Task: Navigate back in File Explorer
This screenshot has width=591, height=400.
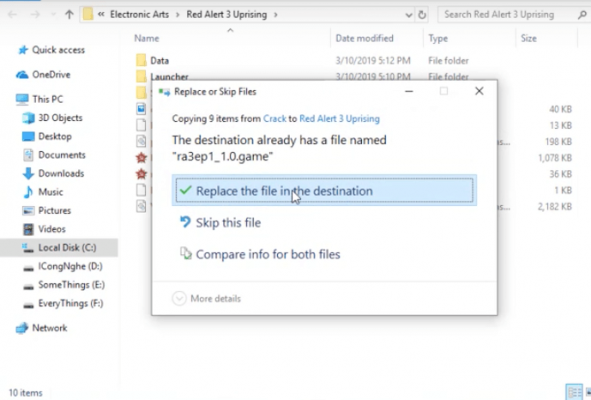Action: tap(12, 15)
